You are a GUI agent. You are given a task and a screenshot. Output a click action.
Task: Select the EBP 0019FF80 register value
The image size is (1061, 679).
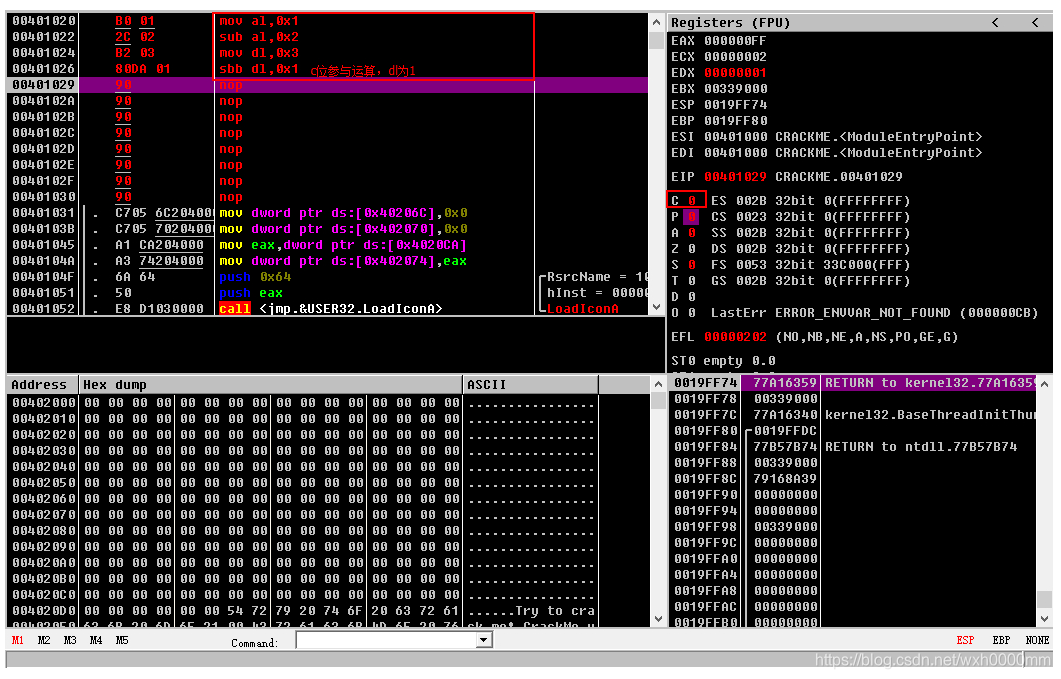coord(735,121)
